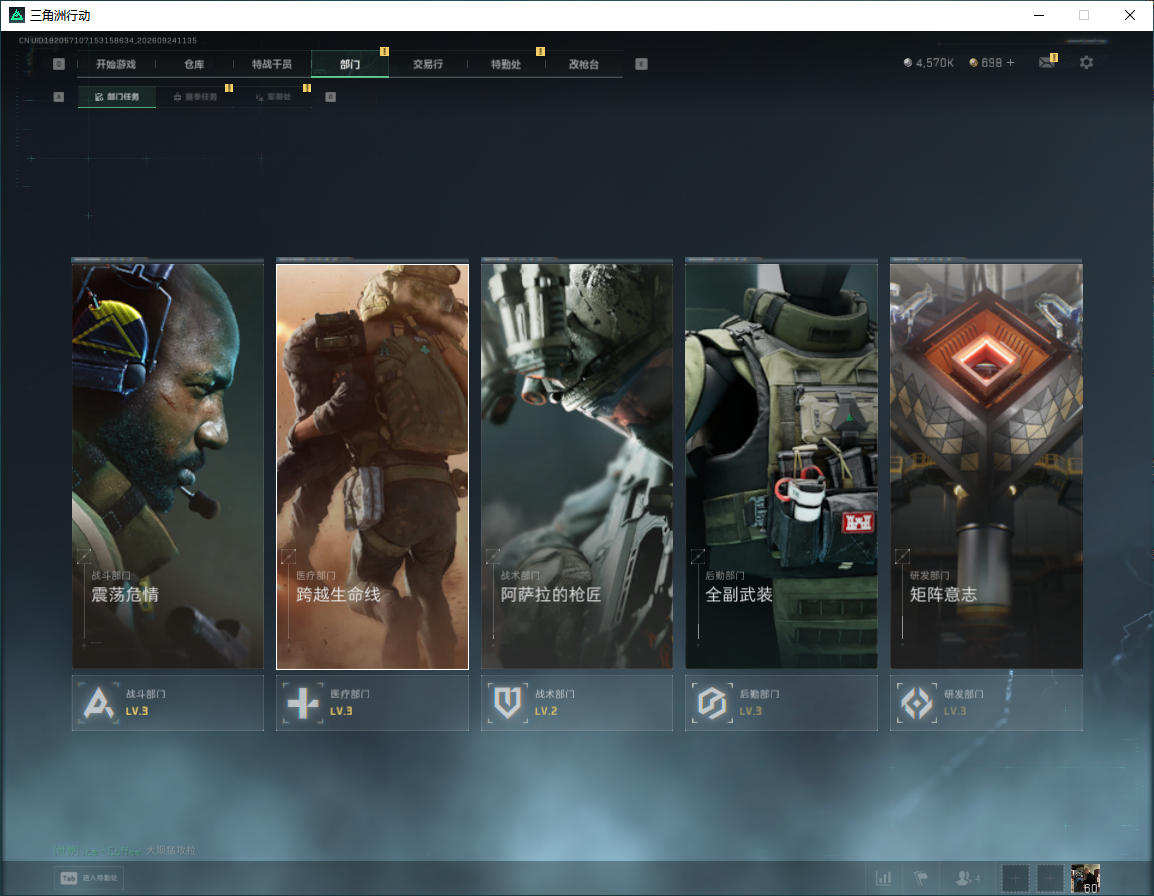Viewport: 1154px width, 896px height.
Task: Switch to the 特战干员 tab
Action: (x=272, y=64)
